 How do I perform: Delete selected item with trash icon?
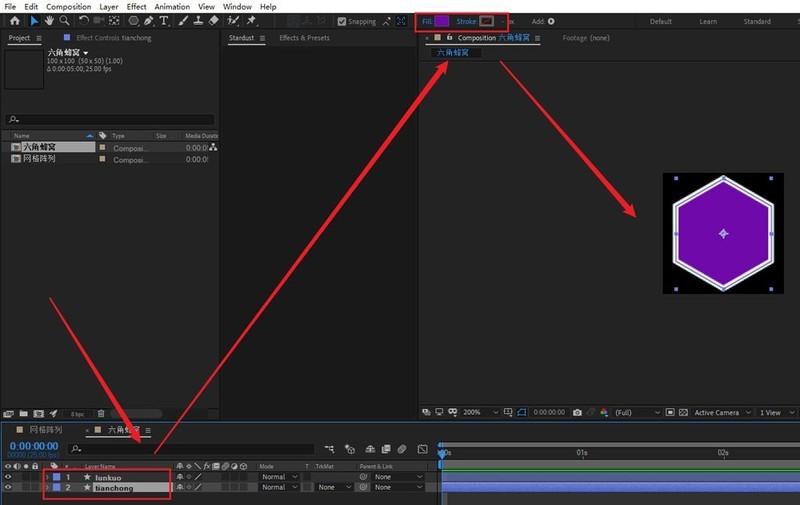(x=101, y=413)
